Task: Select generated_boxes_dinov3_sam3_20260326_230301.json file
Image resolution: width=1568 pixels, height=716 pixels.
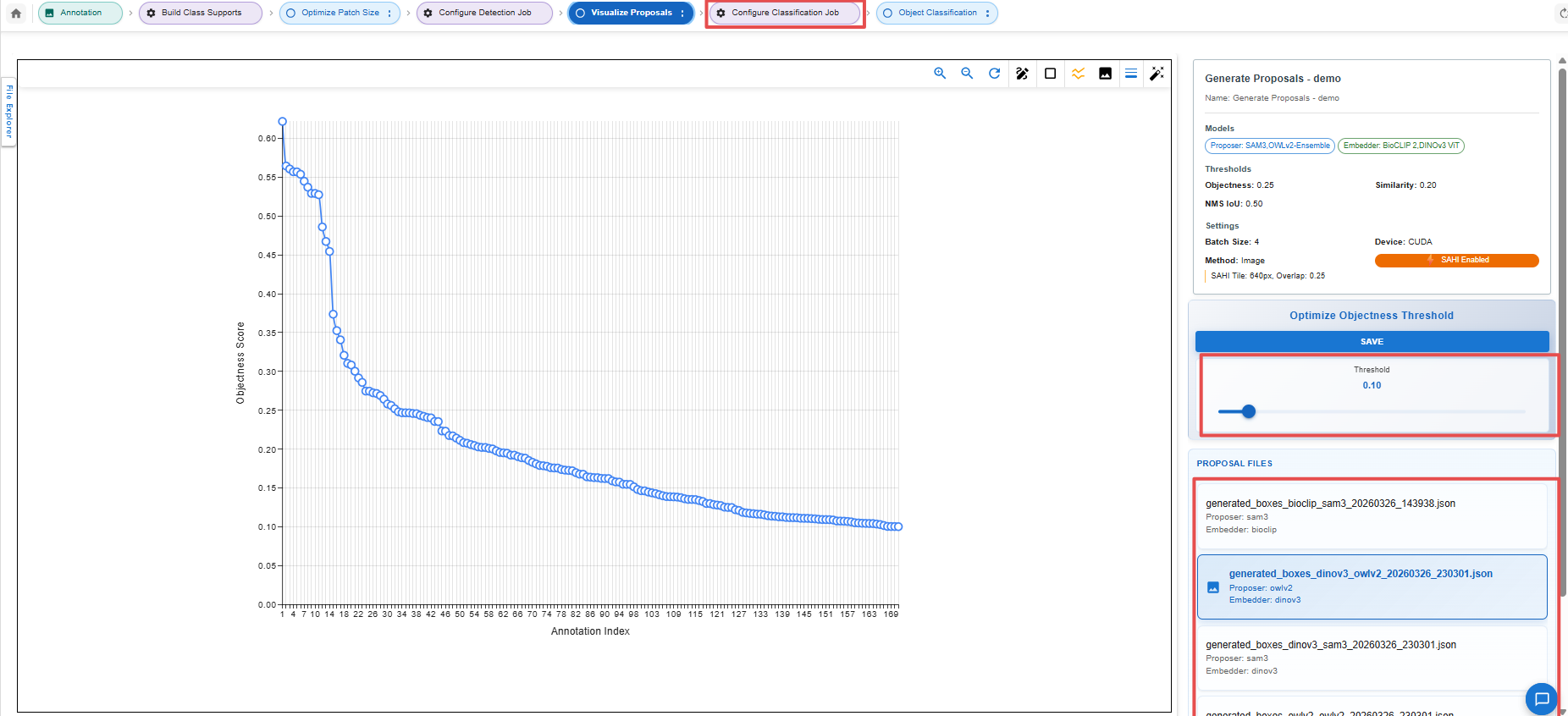Action: tap(1372, 657)
